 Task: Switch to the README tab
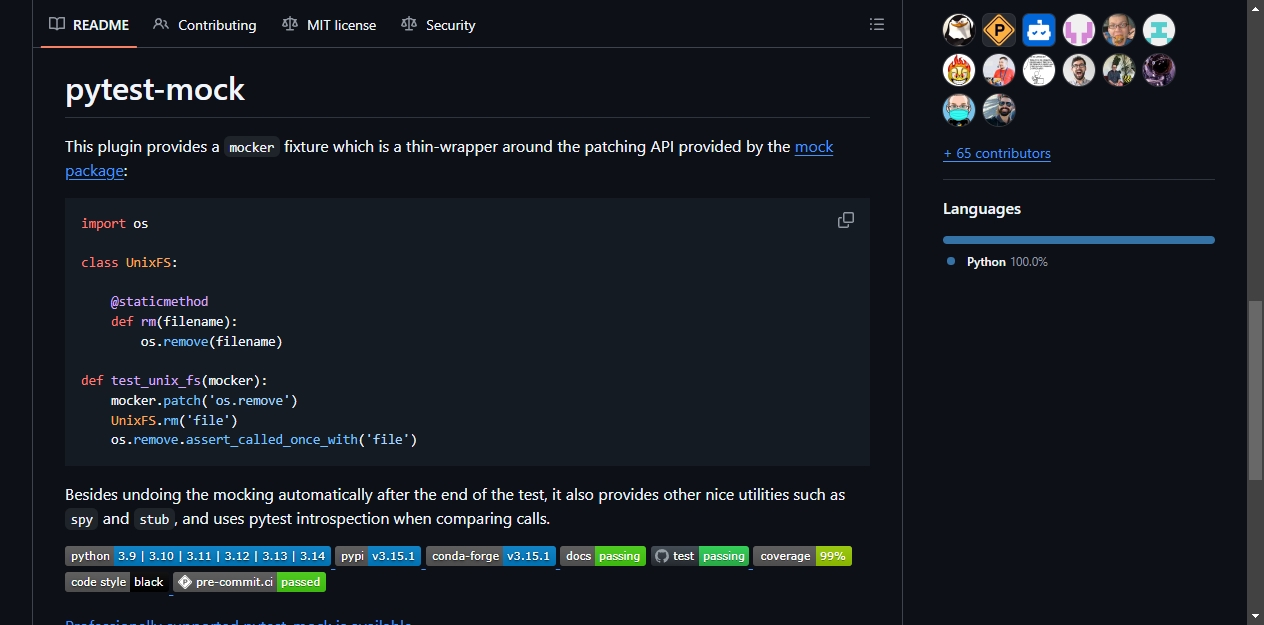(89, 25)
